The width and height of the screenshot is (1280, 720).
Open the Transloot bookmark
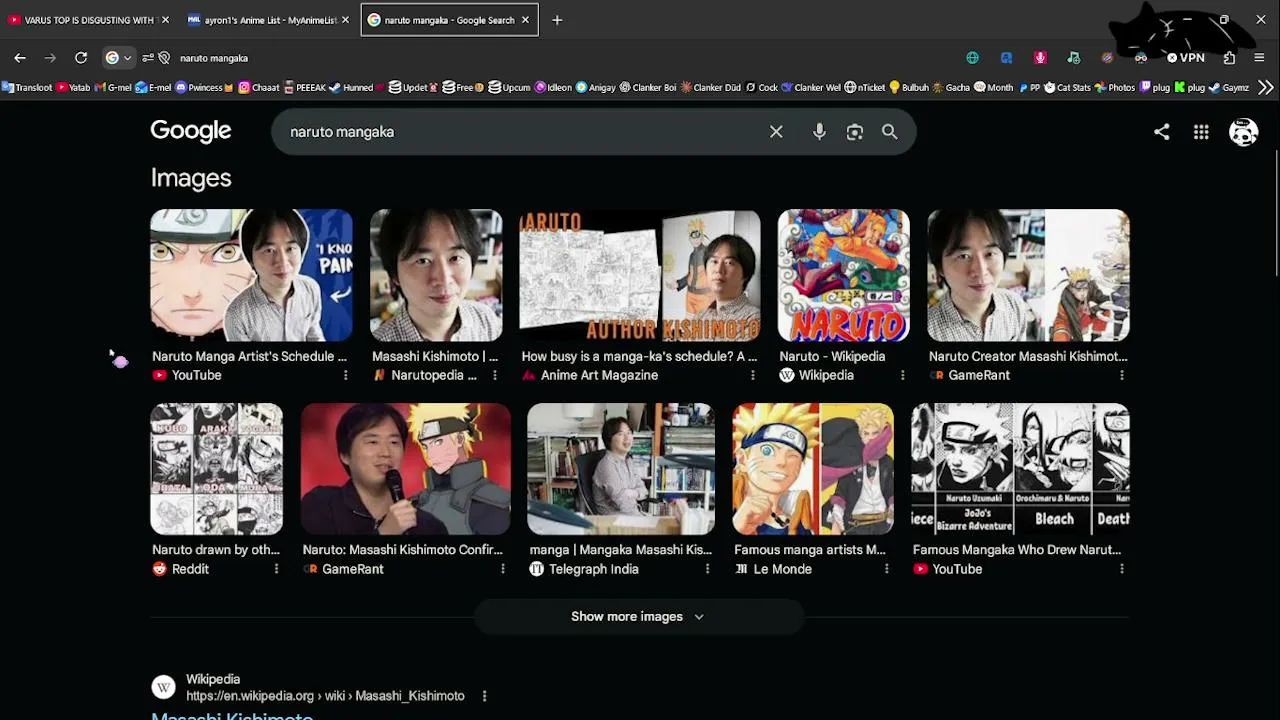coord(27,88)
